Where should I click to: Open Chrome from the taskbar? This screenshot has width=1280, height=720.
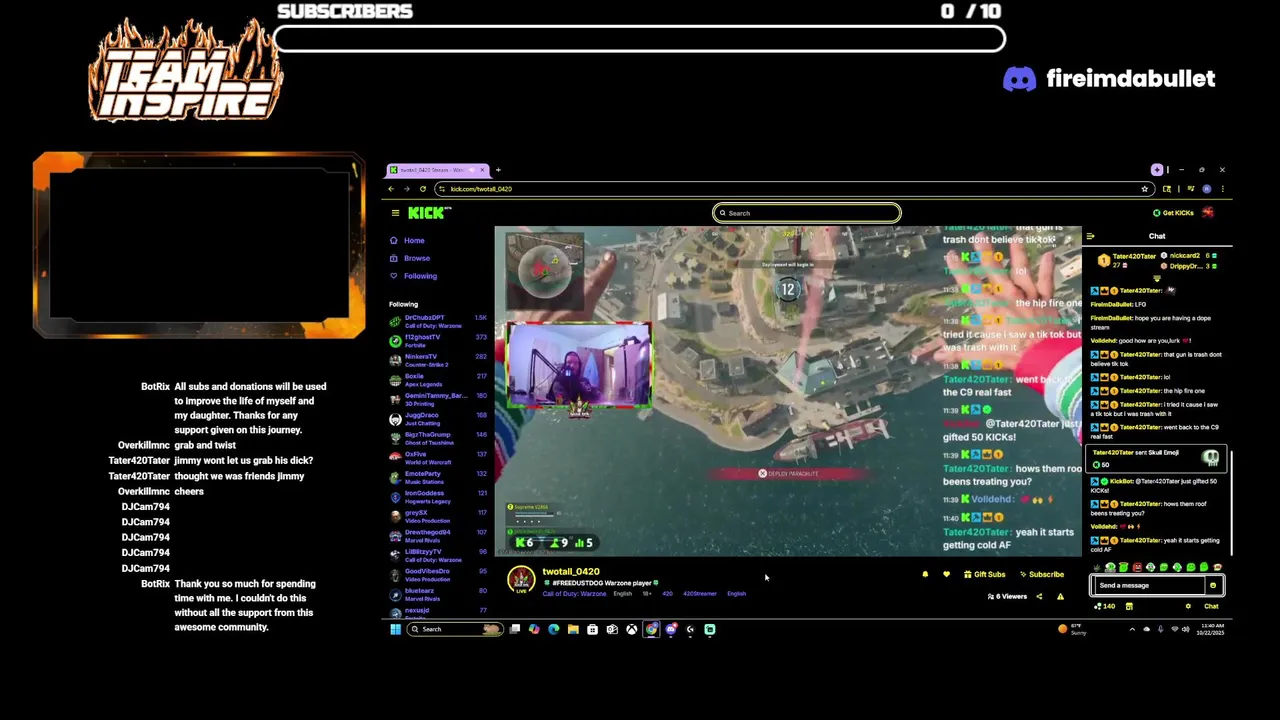coord(651,629)
